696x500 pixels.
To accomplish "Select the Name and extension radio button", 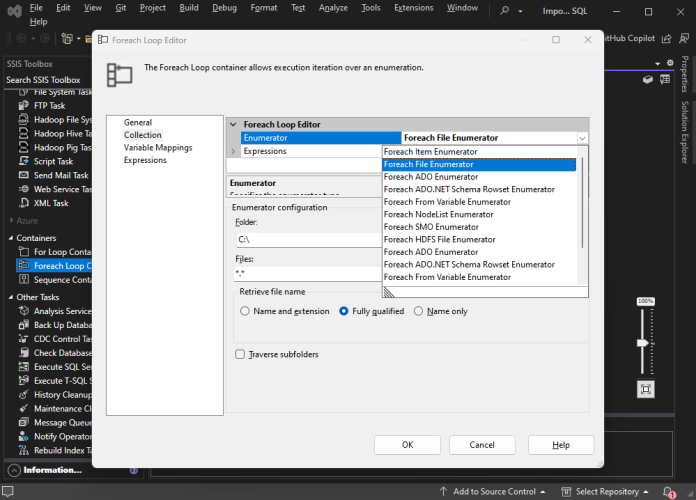I will (246, 311).
